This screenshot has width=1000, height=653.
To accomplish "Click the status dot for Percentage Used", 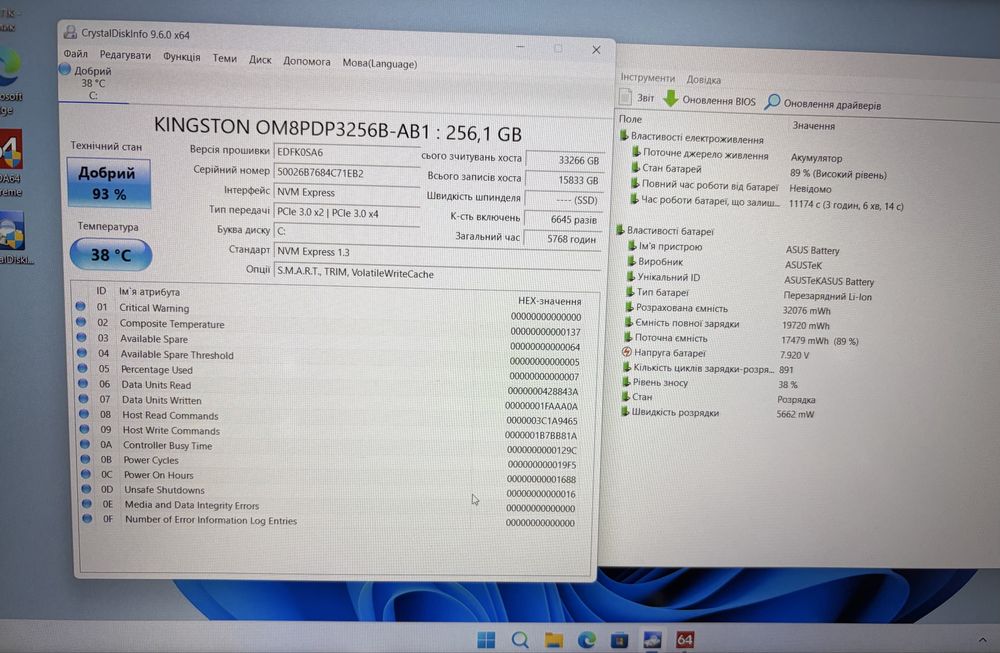I will tap(82, 368).
